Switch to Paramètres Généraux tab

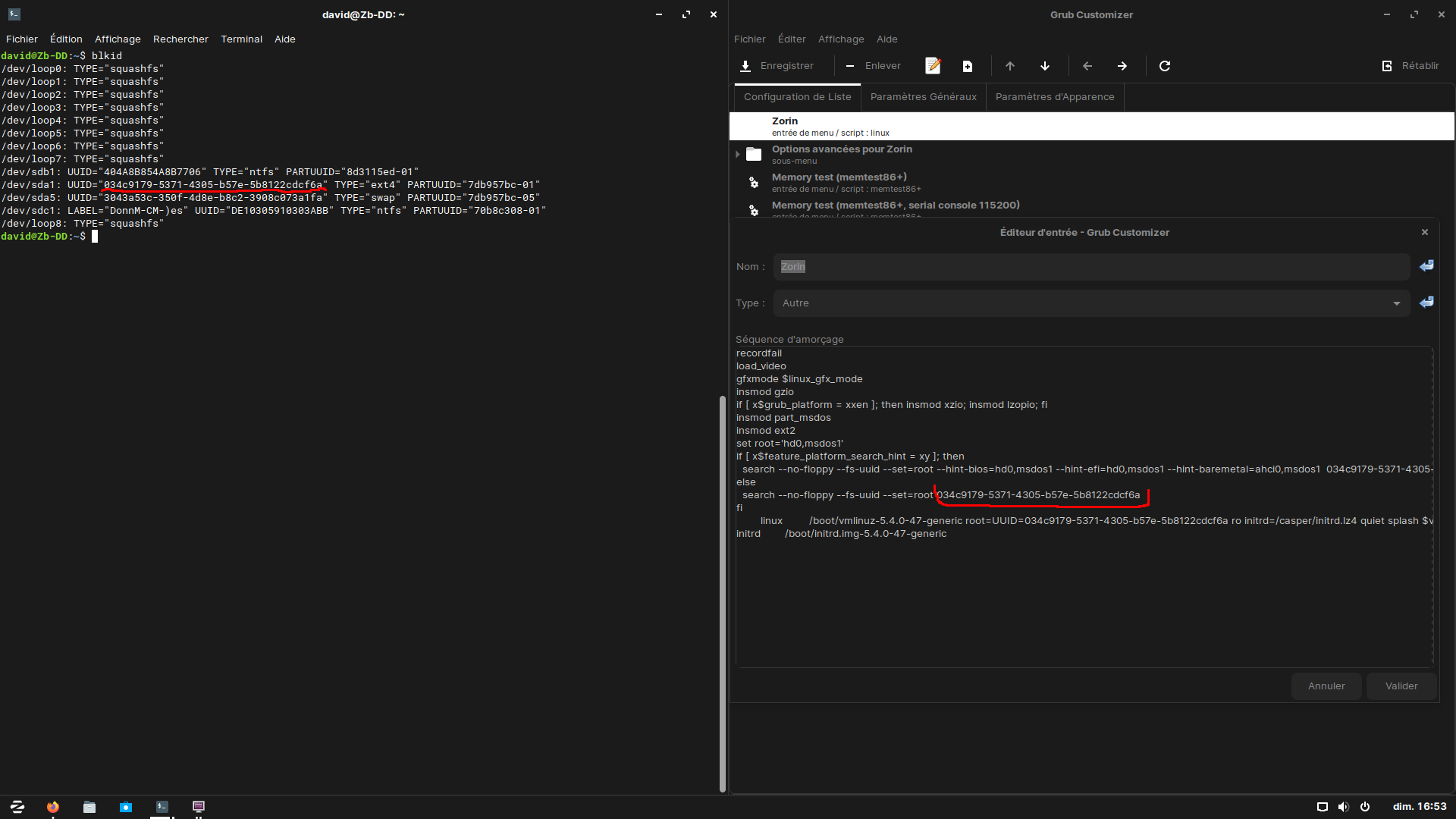click(923, 97)
